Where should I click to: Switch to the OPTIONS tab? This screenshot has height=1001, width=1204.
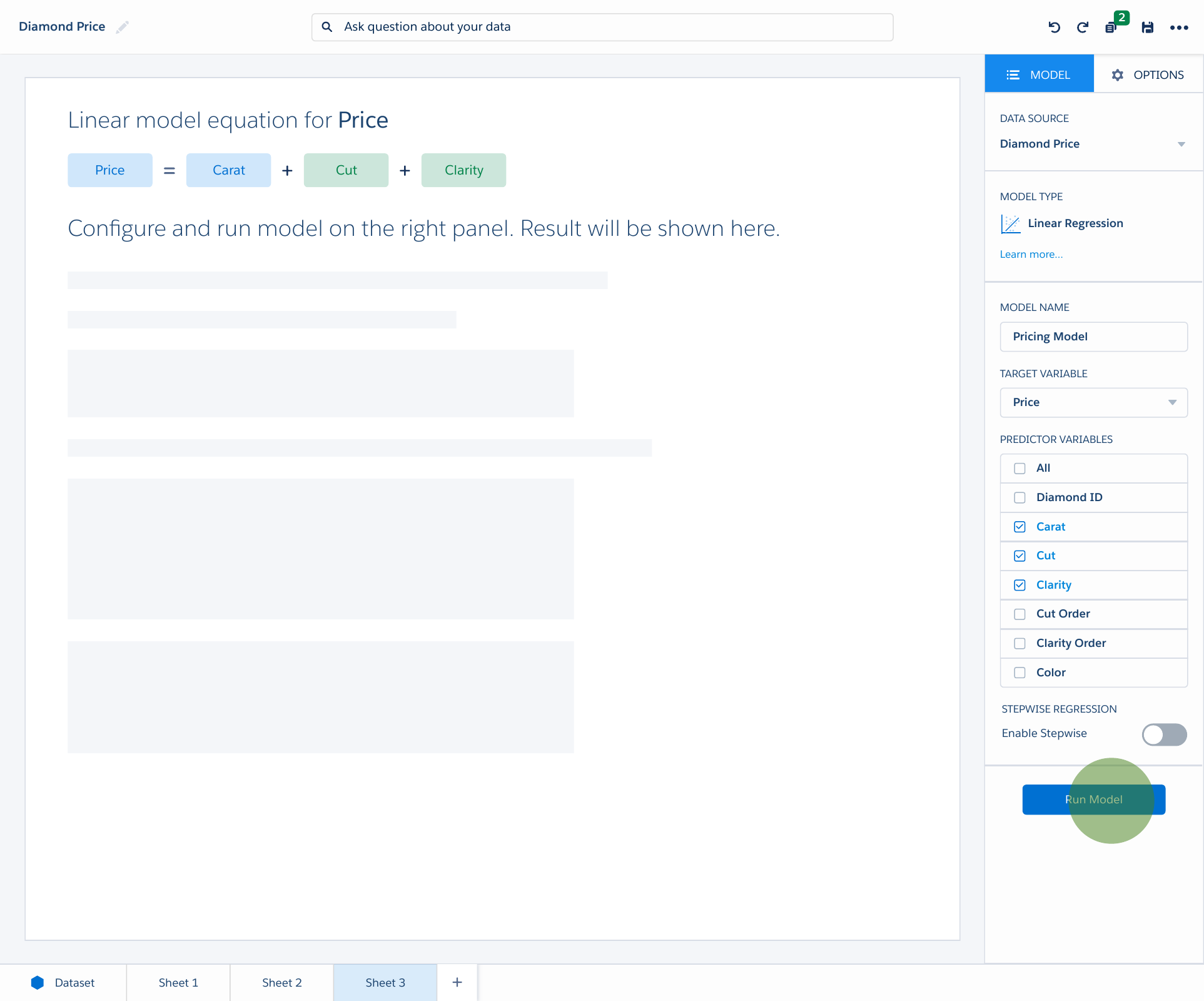1148,74
